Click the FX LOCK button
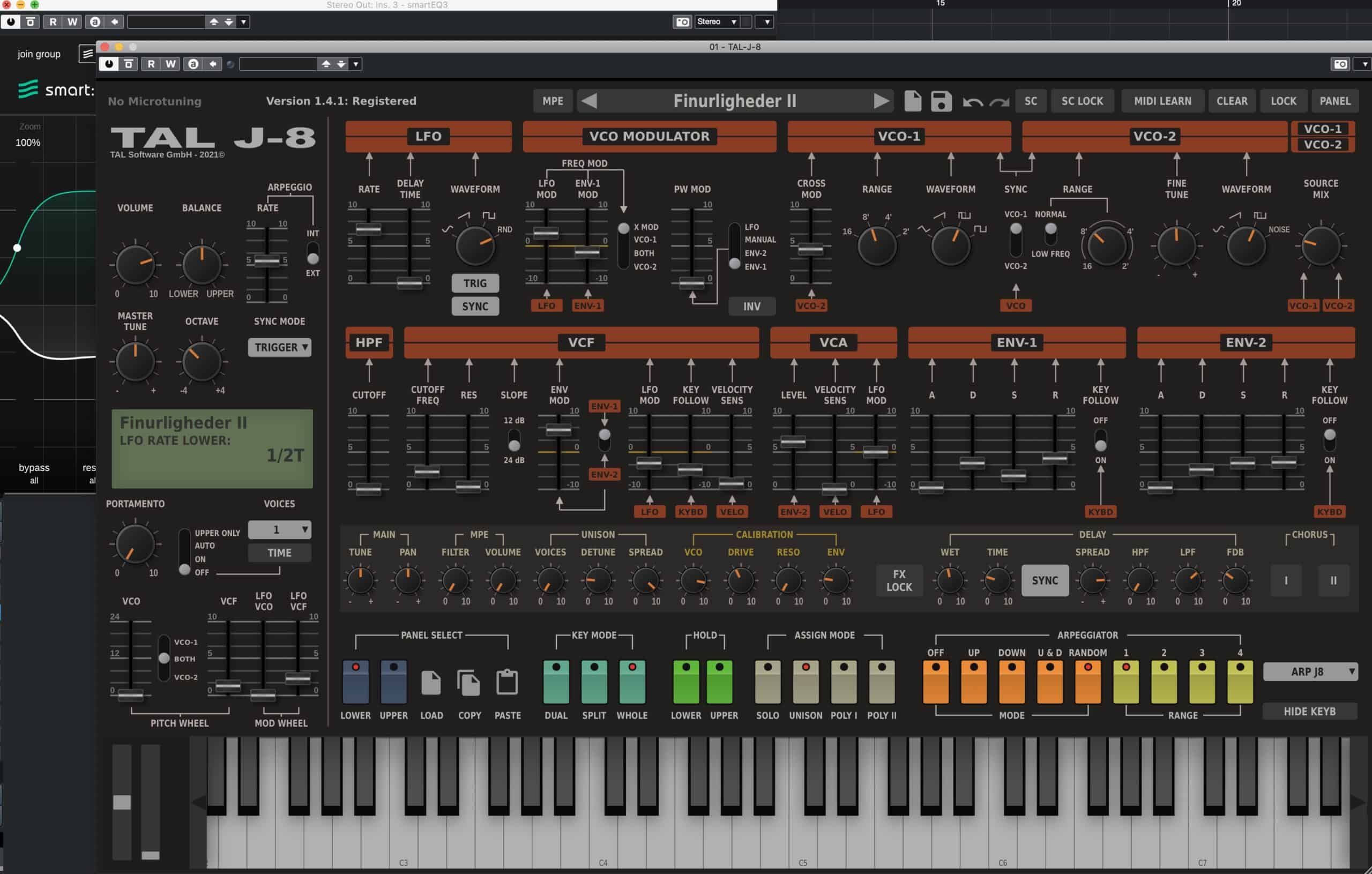The image size is (1372, 874). point(899,580)
